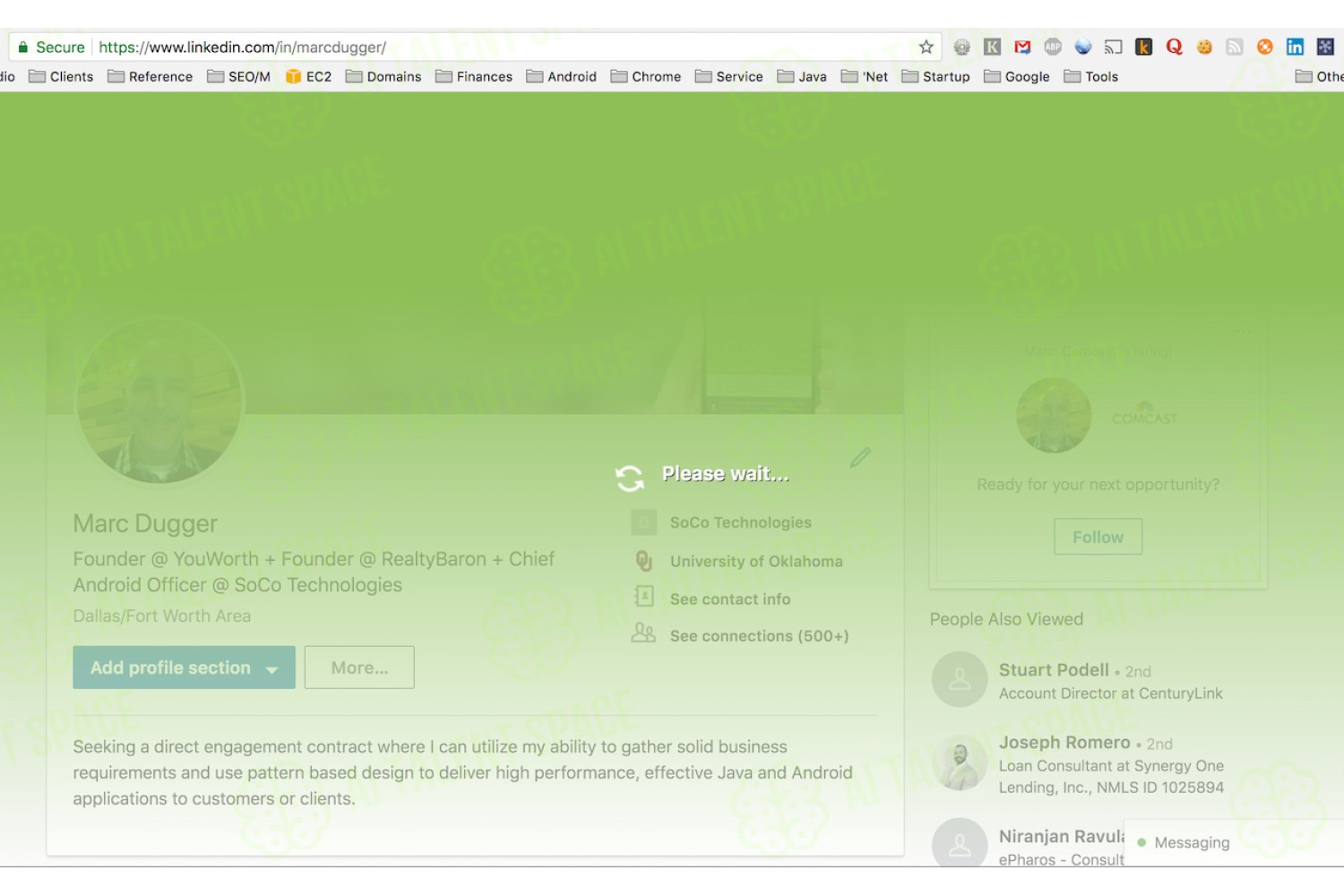Open the Finances bookmark folder
This screenshot has height=896, width=1344.
click(x=474, y=76)
